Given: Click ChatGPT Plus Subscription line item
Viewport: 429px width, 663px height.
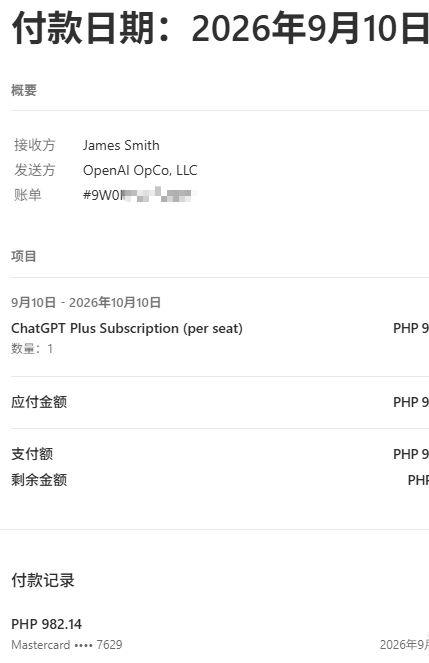Looking at the screenshot, I should [x=127, y=329].
